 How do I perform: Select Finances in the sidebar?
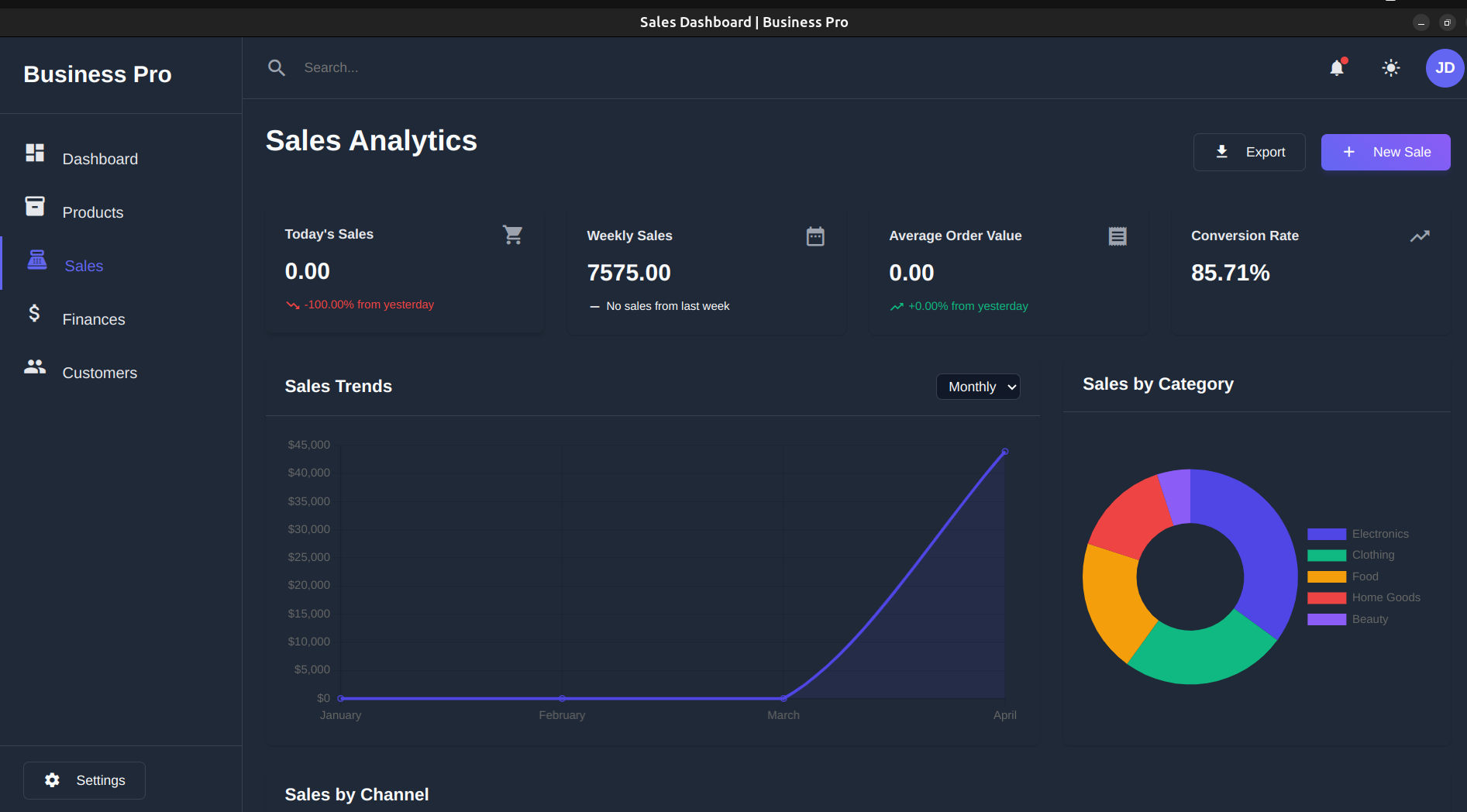coord(93,319)
